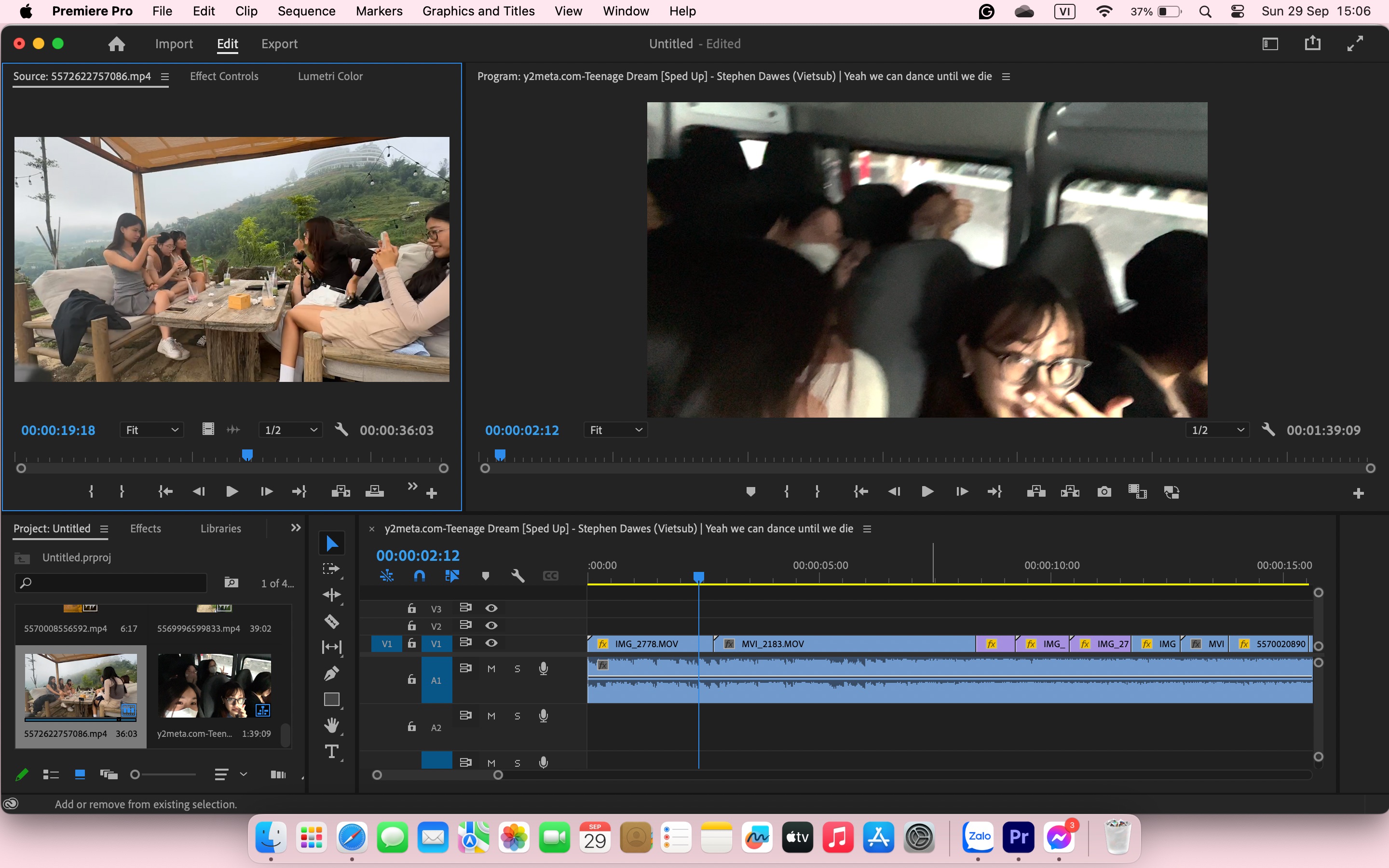
Task: Open timeline display settings wrench
Action: (517, 576)
